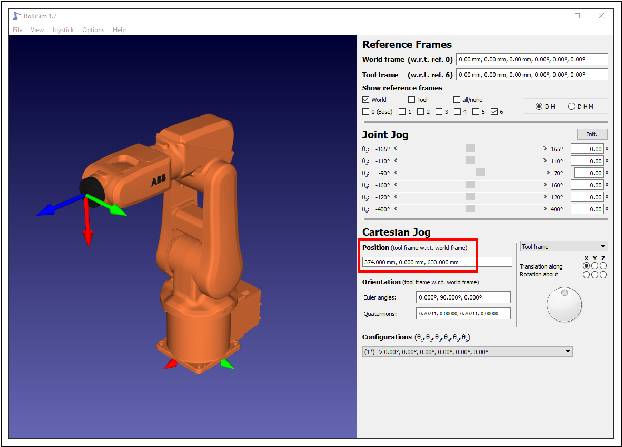Click the right arrow for joint θ1

pyautogui.click(x=545, y=148)
